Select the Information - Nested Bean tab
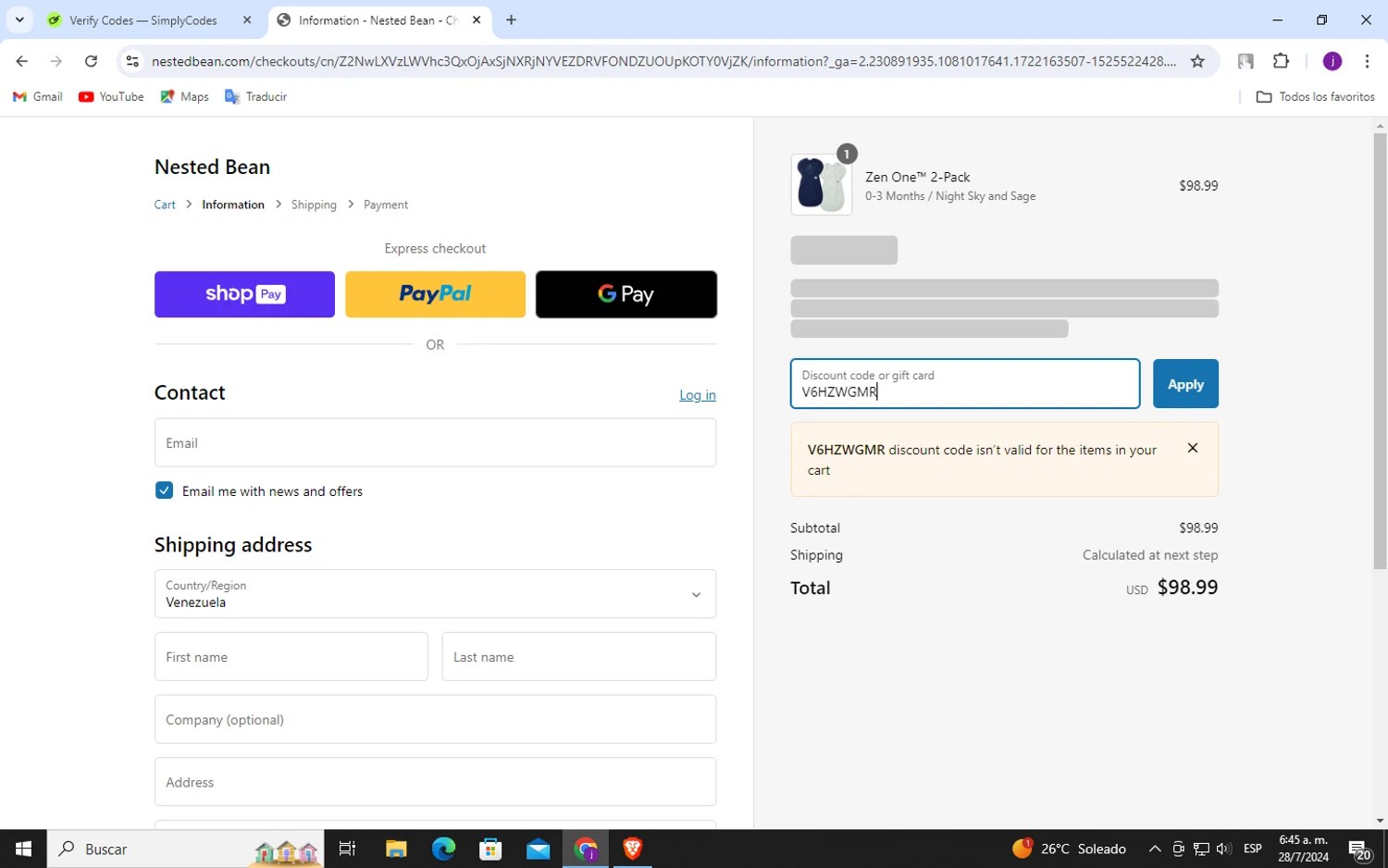This screenshot has height=868, width=1388. [x=379, y=19]
